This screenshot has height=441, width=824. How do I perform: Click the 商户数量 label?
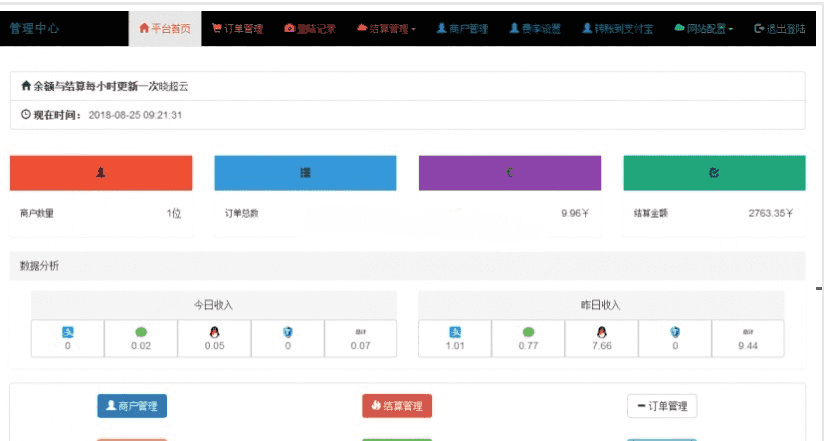tap(37, 213)
